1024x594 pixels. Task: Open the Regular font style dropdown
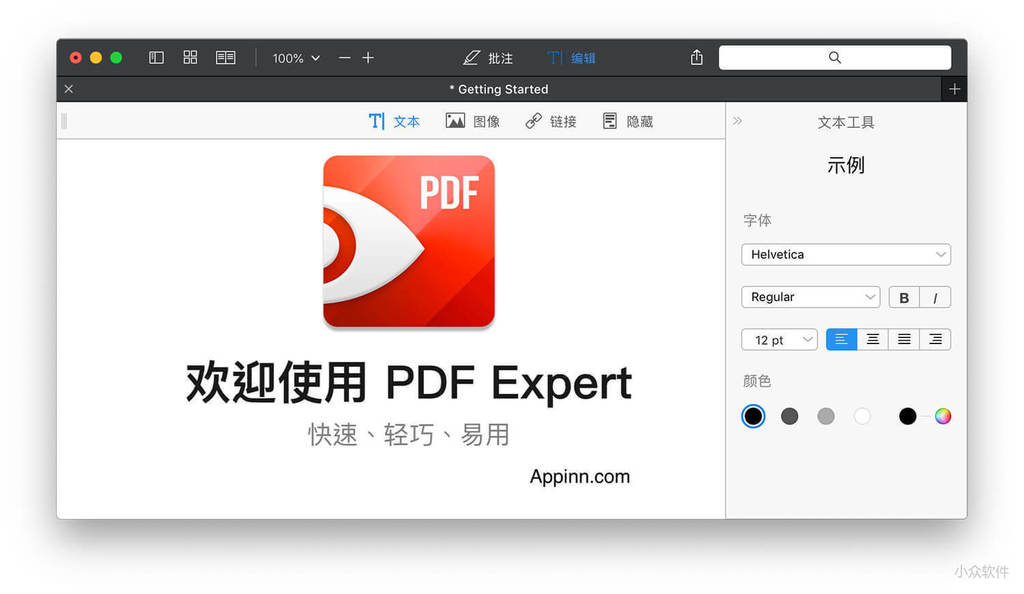pyautogui.click(x=810, y=297)
